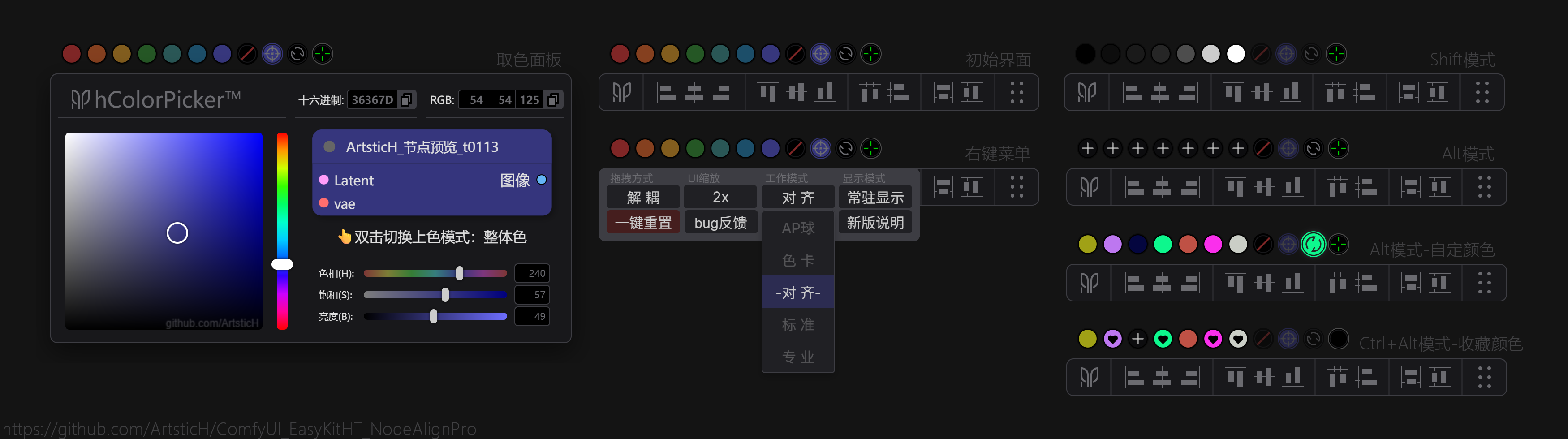The height and width of the screenshot is (439, 1568).
Task: Click the saturation-brightness color square
Action: tap(164, 231)
